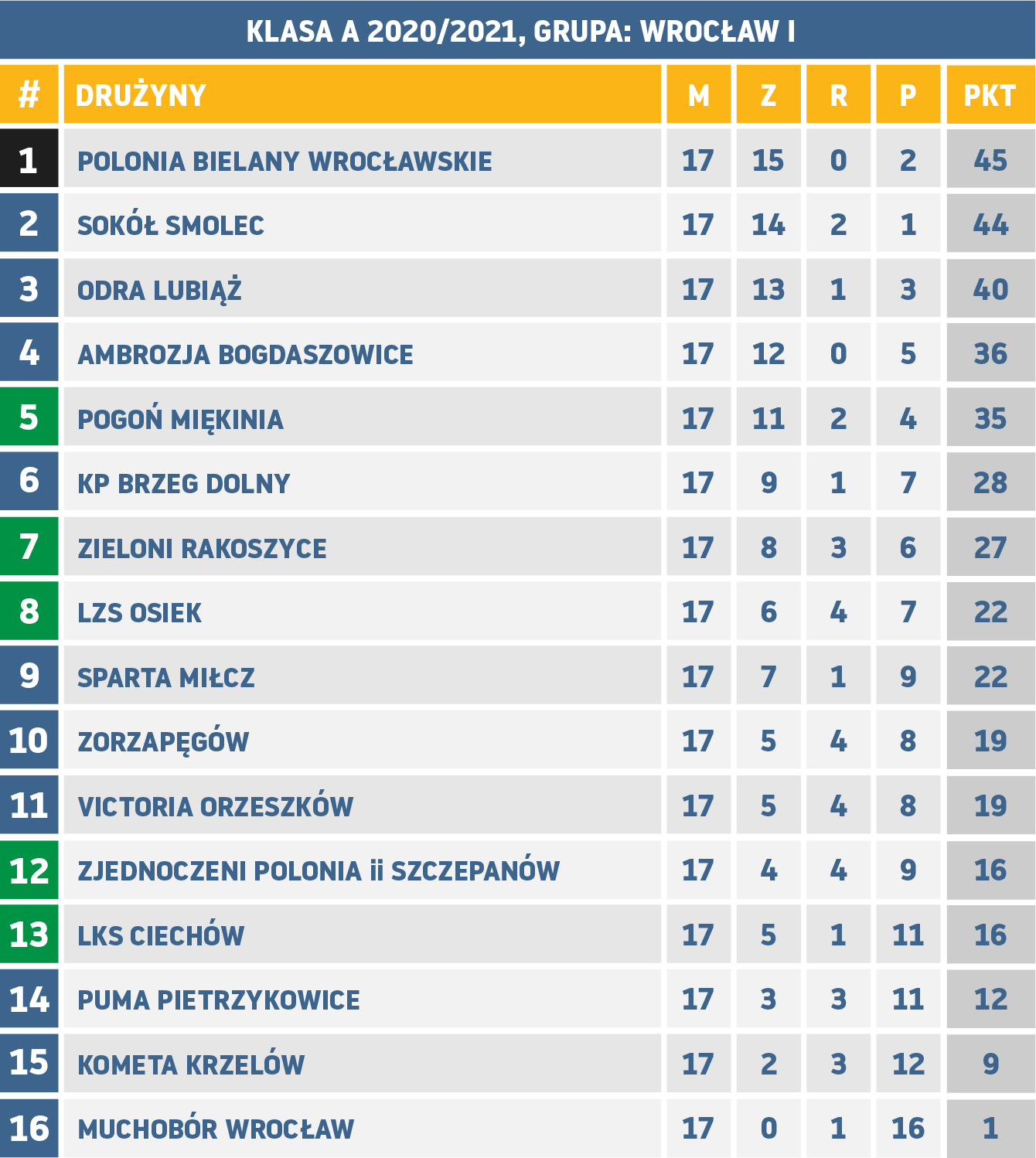This screenshot has height=1158, width=1036.
Task: Click the black position 1 badge
Action: pyautogui.click(x=29, y=159)
